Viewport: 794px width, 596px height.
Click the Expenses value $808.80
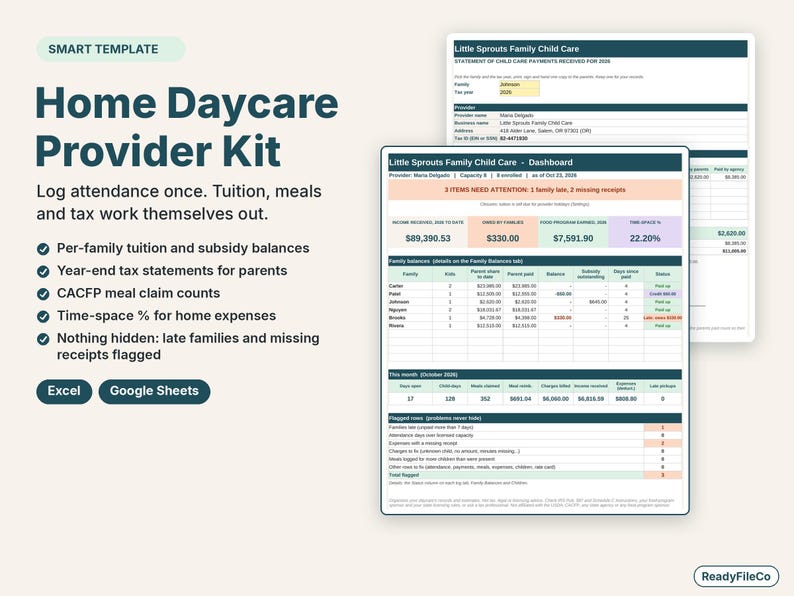(x=626, y=399)
